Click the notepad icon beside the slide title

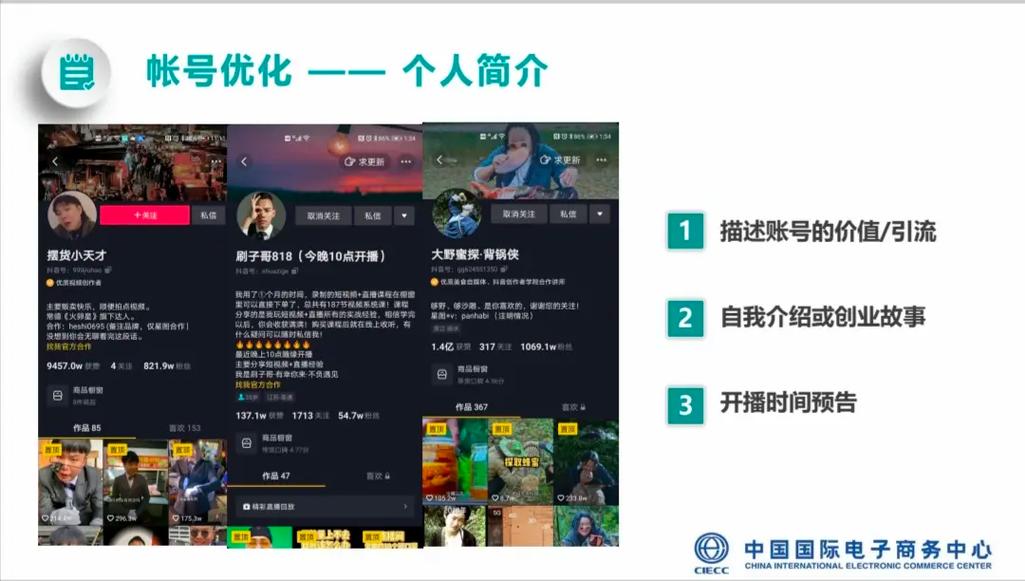click(77, 71)
